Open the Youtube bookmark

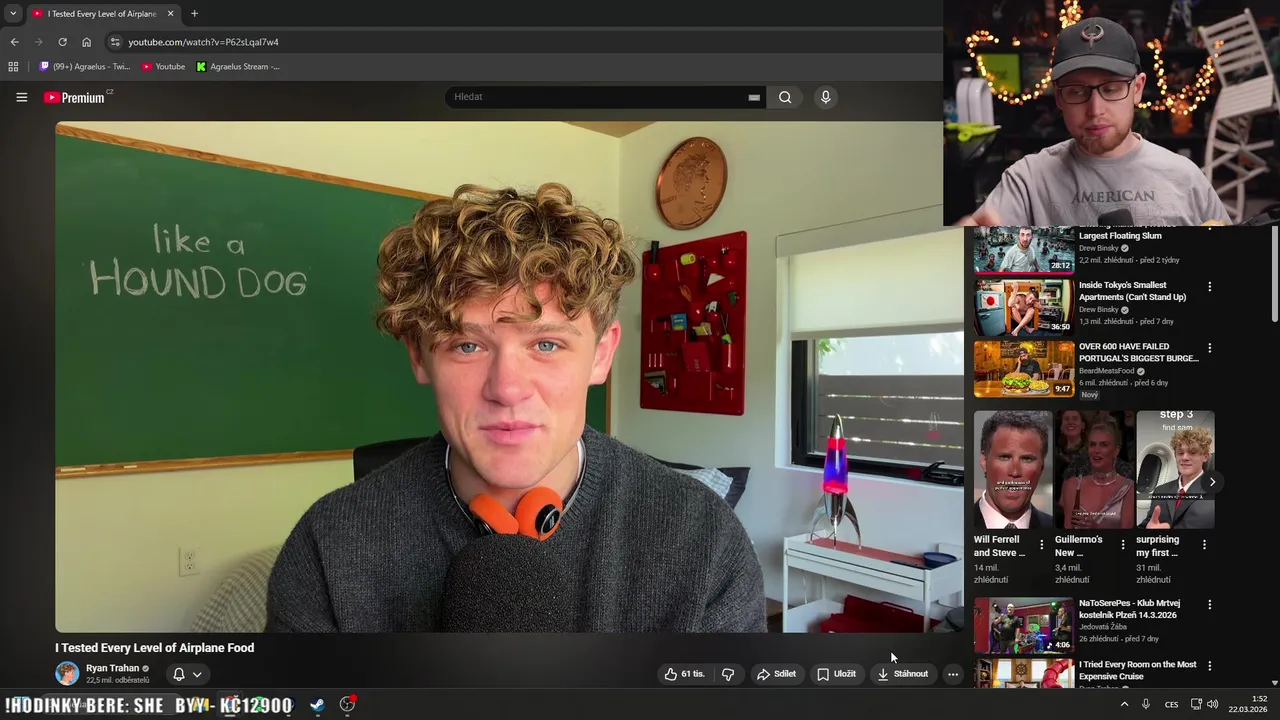[163, 67]
